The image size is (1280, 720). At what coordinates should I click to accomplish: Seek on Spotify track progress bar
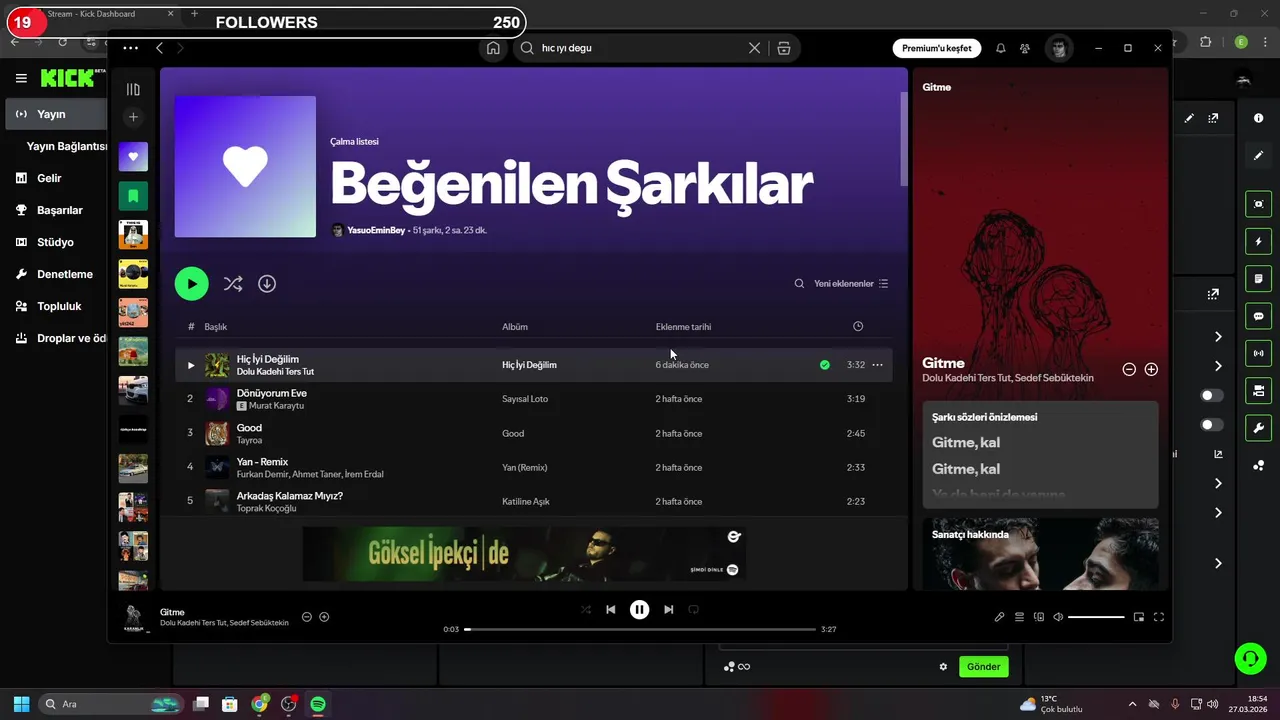[x=640, y=629]
